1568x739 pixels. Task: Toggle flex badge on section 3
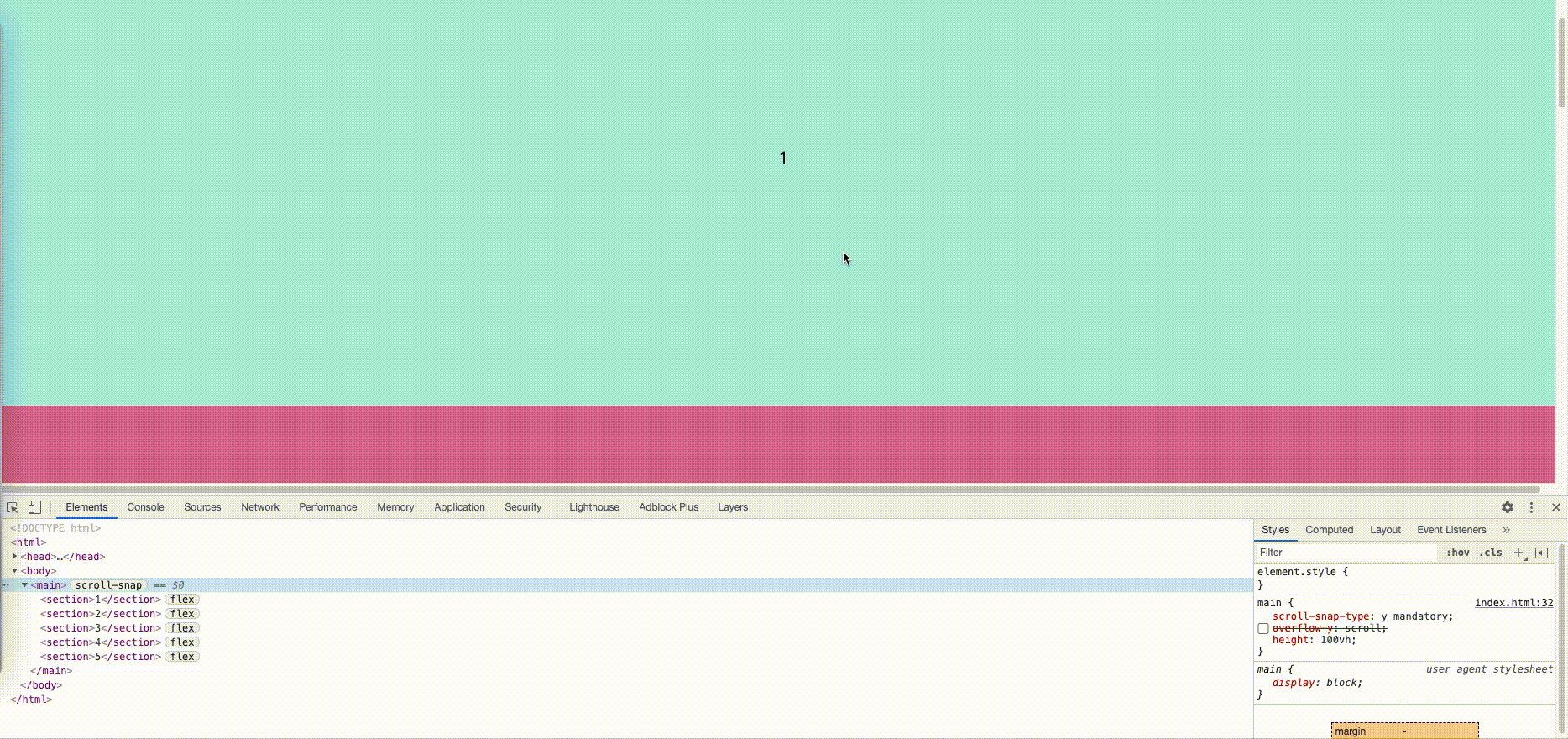182,628
